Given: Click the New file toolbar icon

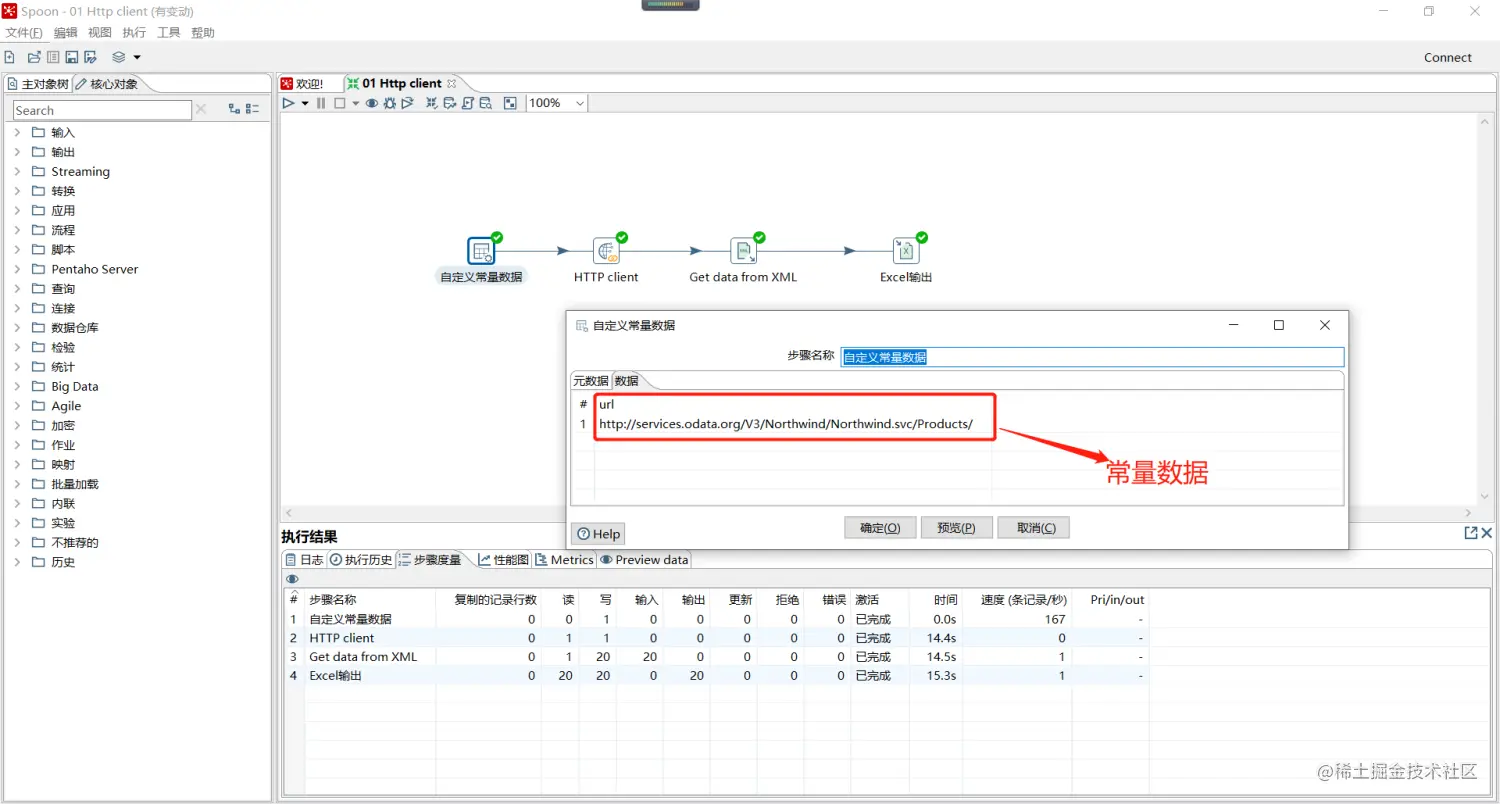Looking at the screenshot, I should point(10,57).
